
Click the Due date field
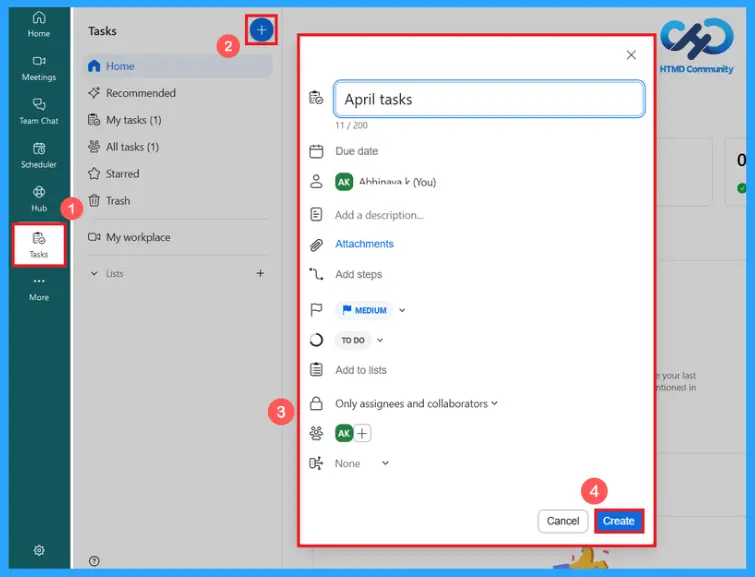pos(356,151)
